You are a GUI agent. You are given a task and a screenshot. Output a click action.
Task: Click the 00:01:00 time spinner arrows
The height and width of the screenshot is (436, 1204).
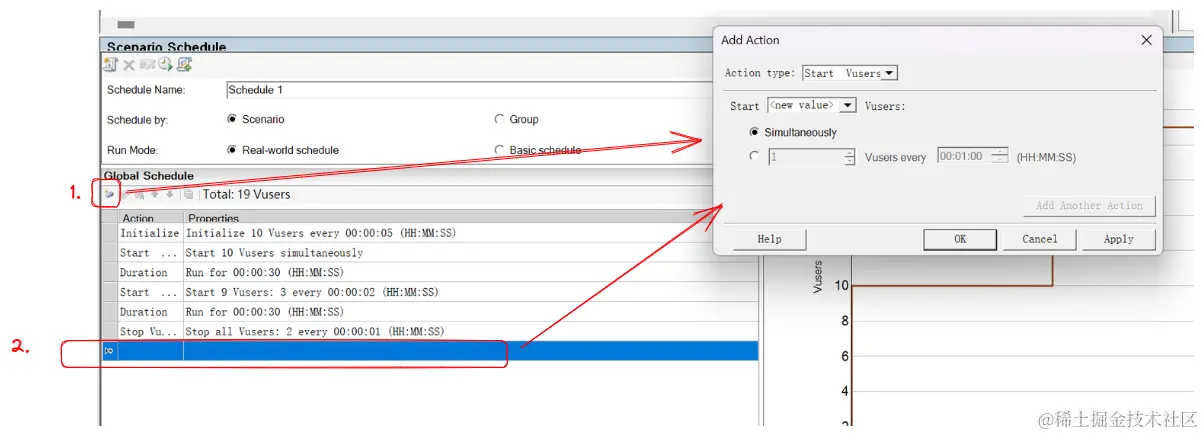(1000, 157)
